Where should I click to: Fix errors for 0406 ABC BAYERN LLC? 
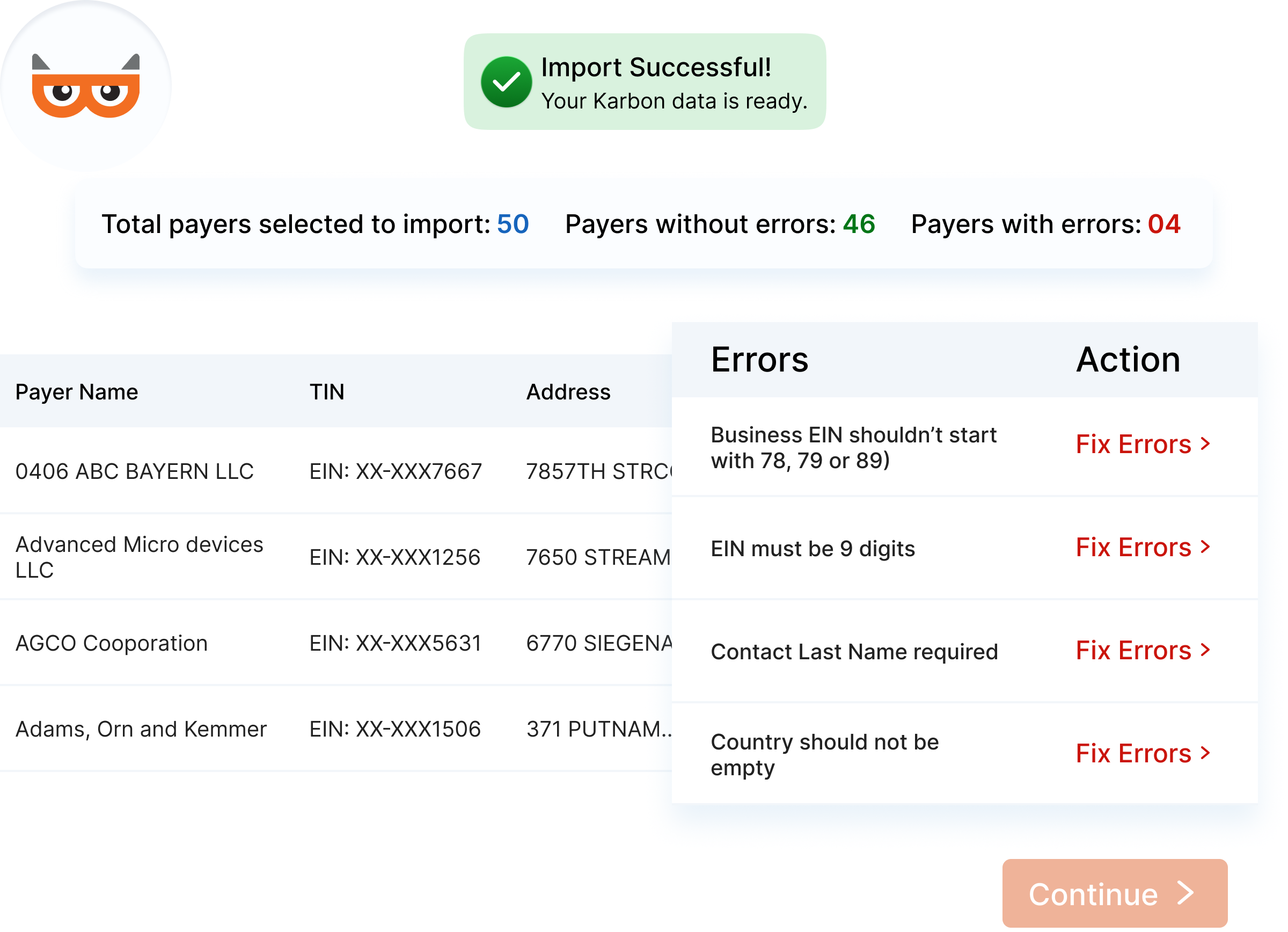pyautogui.click(x=1143, y=444)
